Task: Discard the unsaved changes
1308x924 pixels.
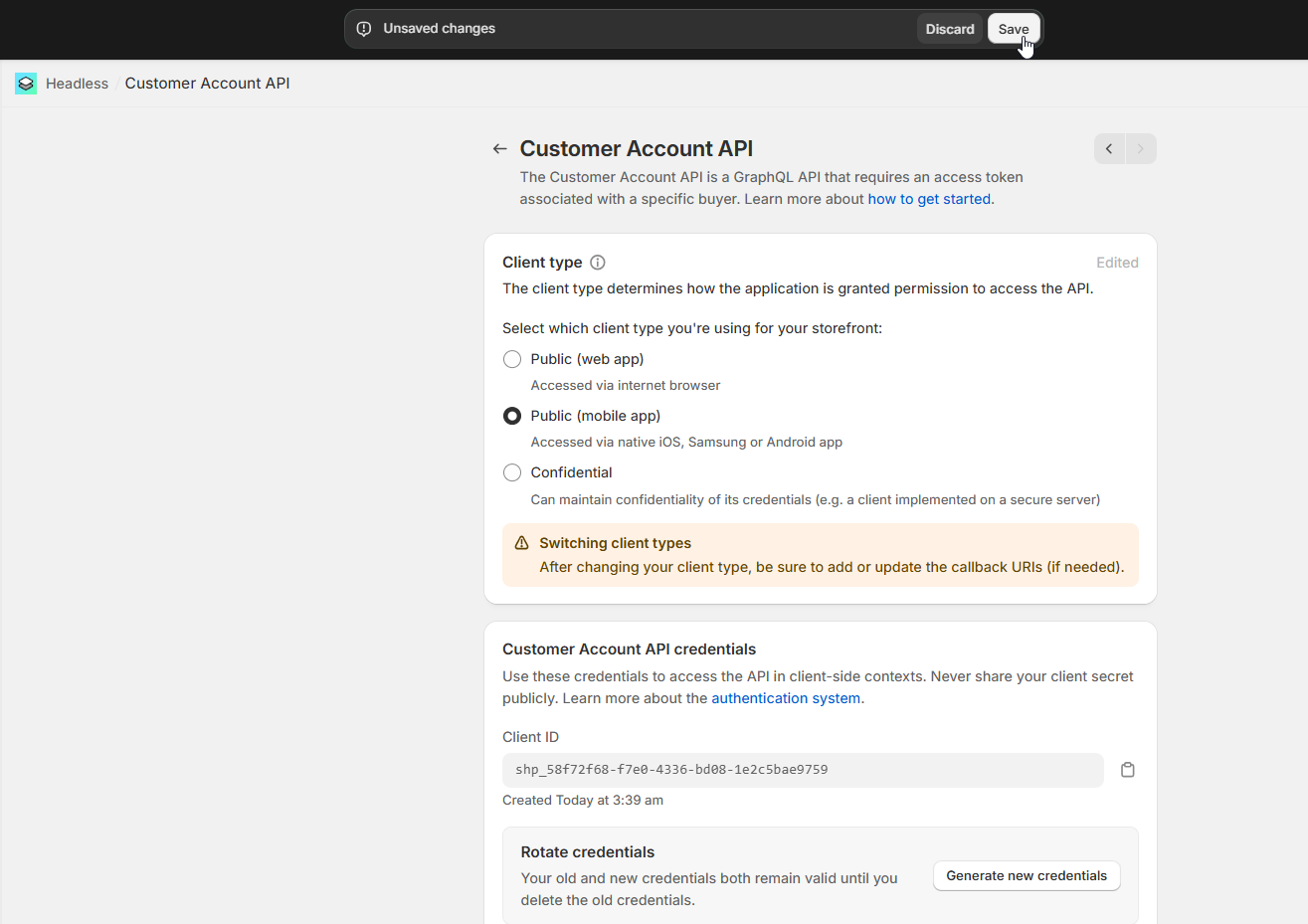Action: point(949,29)
